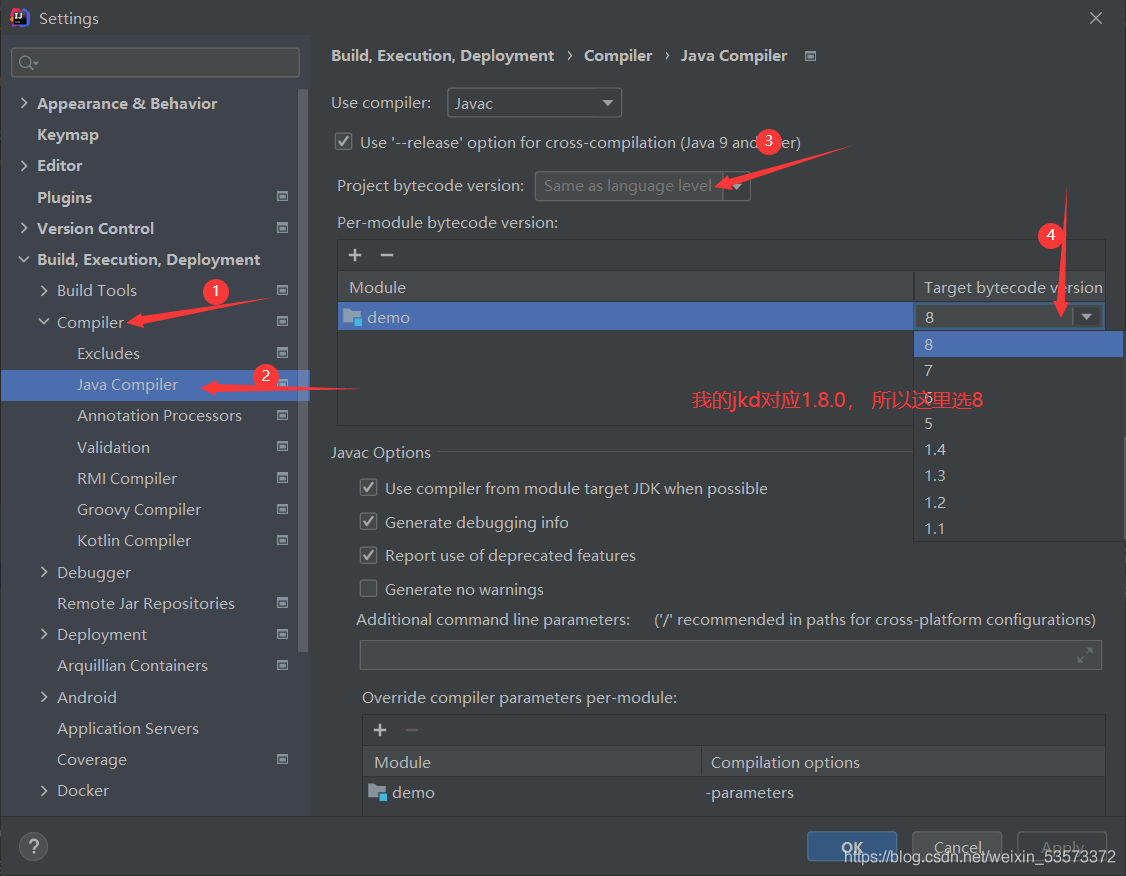This screenshot has width=1126, height=876.
Task: Click the disabled remove button in override parameters
Action: [411, 730]
